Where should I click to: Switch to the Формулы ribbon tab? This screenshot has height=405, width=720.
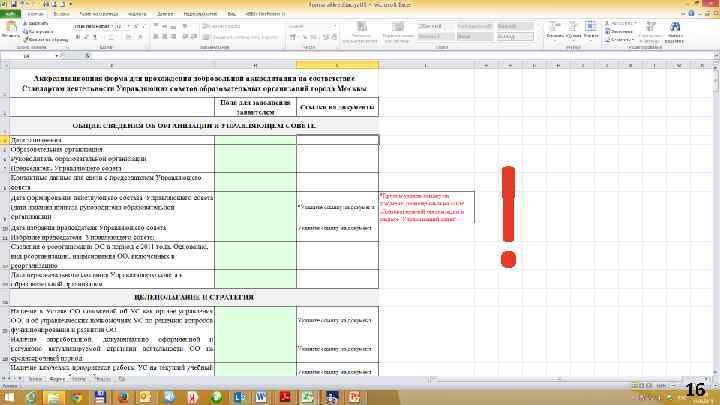tap(137, 14)
